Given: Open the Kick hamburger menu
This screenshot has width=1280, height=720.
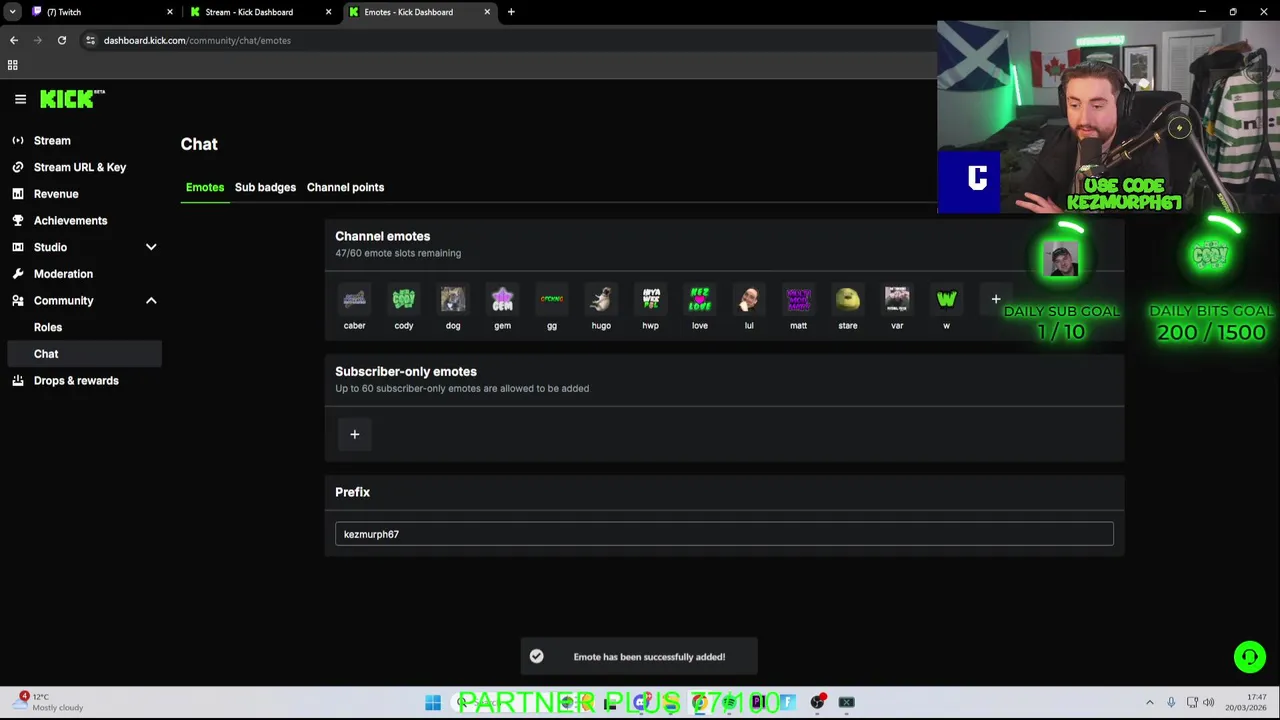Looking at the screenshot, I should pos(20,99).
